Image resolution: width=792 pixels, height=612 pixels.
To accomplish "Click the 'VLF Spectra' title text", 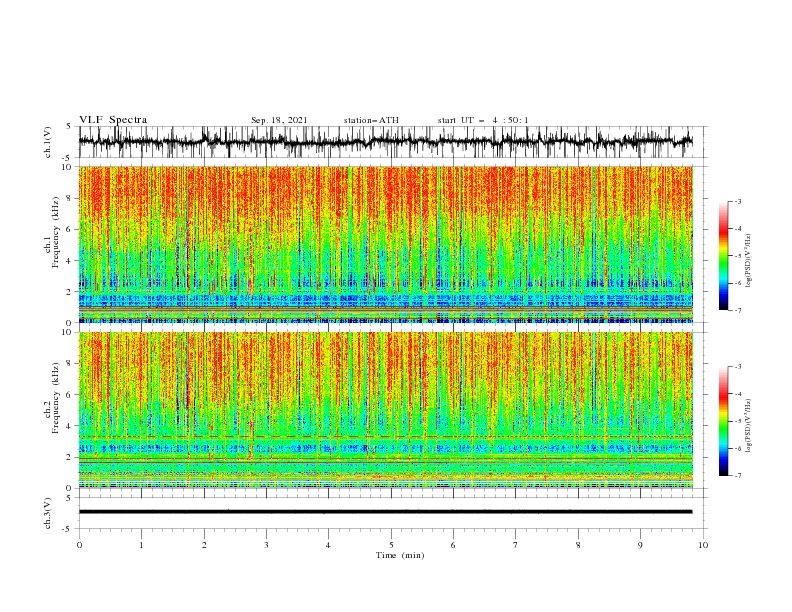I will (x=113, y=120).
